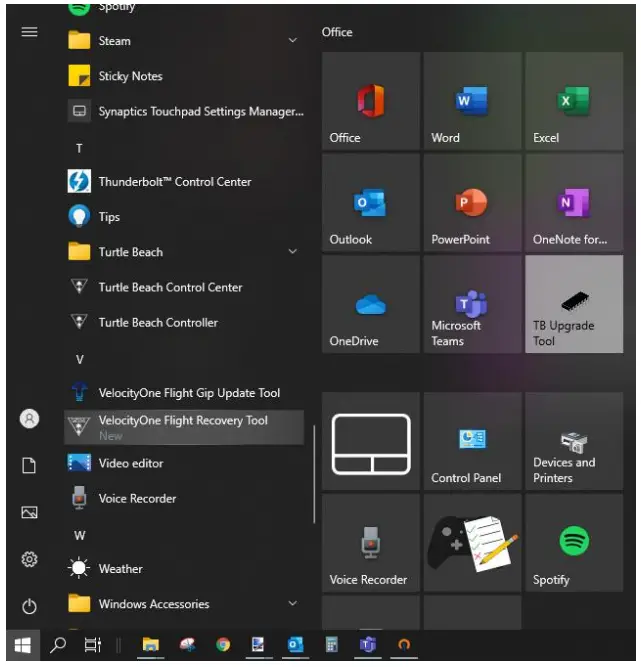
Task: Open taskbar Search
Action: [58, 646]
